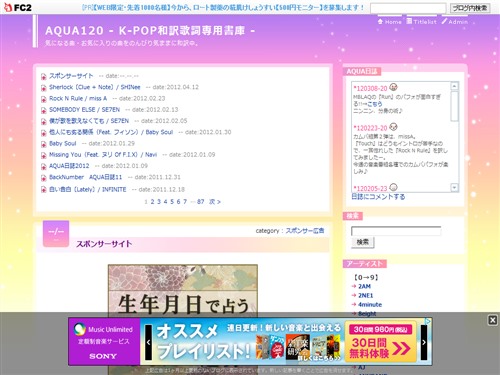Open the Home navigation link
This screenshot has height=375, width=500.
pyautogui.click(x=390, y=22)
